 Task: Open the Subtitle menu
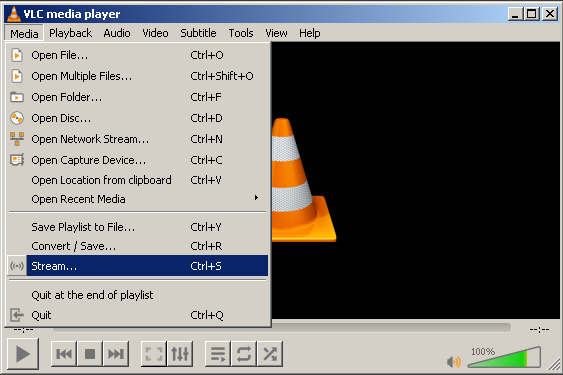tap(198, 33)
